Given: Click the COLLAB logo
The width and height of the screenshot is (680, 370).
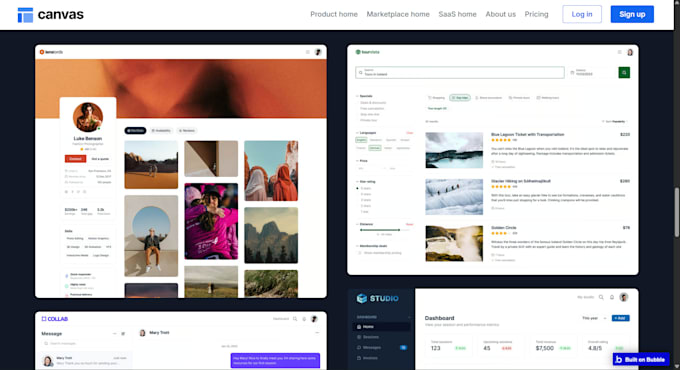Looking at the screenshot, I should (55, 319).
